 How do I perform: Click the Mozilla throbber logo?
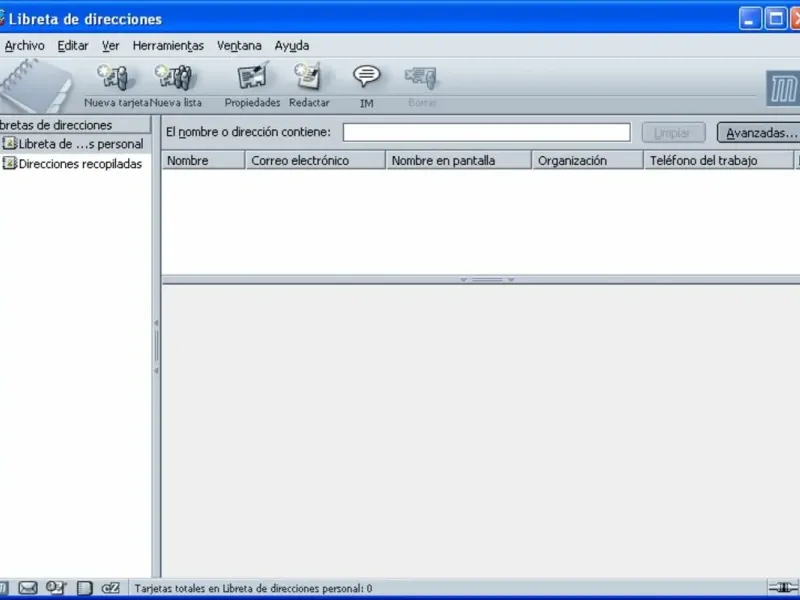784,89
